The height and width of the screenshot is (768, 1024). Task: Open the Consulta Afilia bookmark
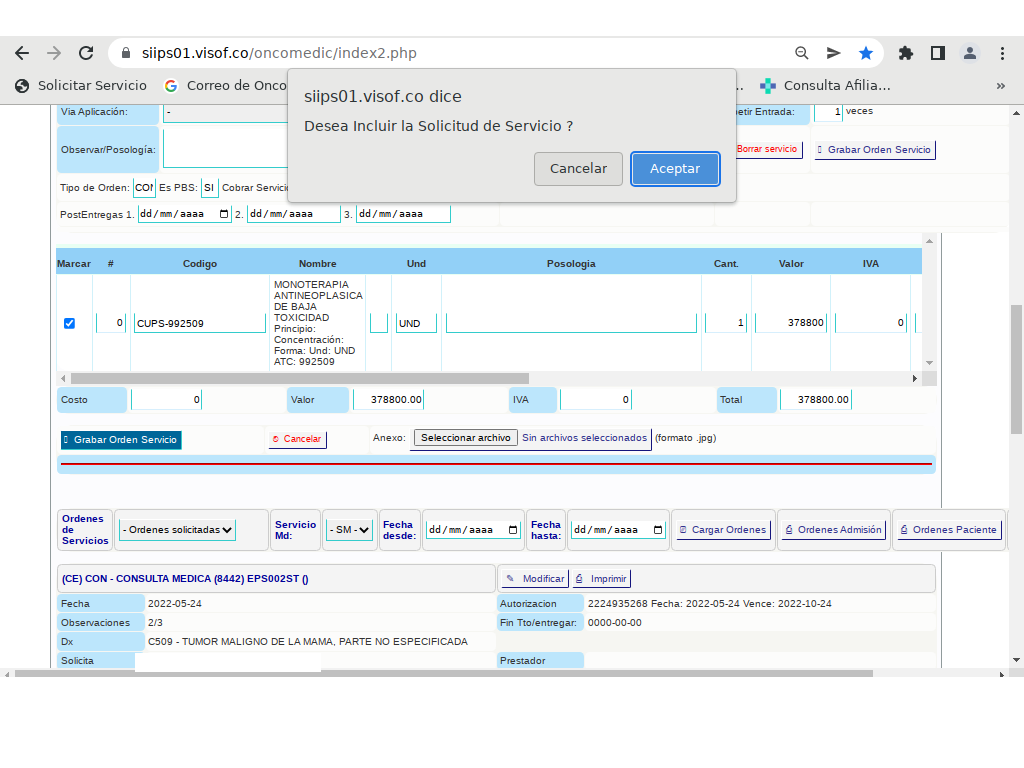(x=825, y=85)
